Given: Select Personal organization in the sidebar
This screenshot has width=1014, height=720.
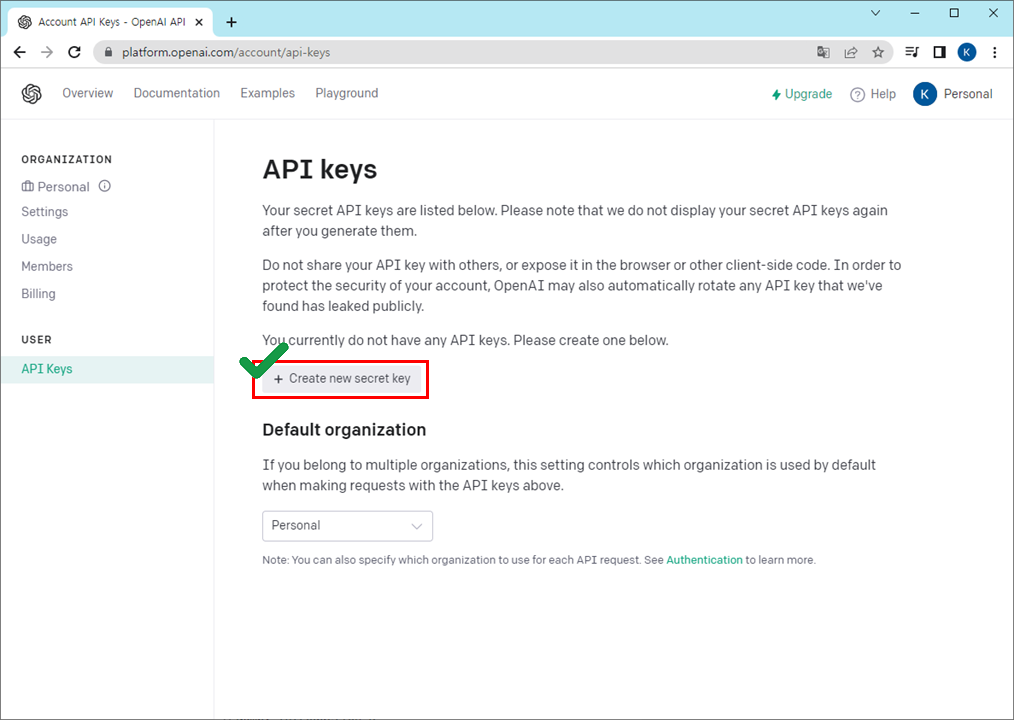Looking at the screenshot, I should (56, 187).
